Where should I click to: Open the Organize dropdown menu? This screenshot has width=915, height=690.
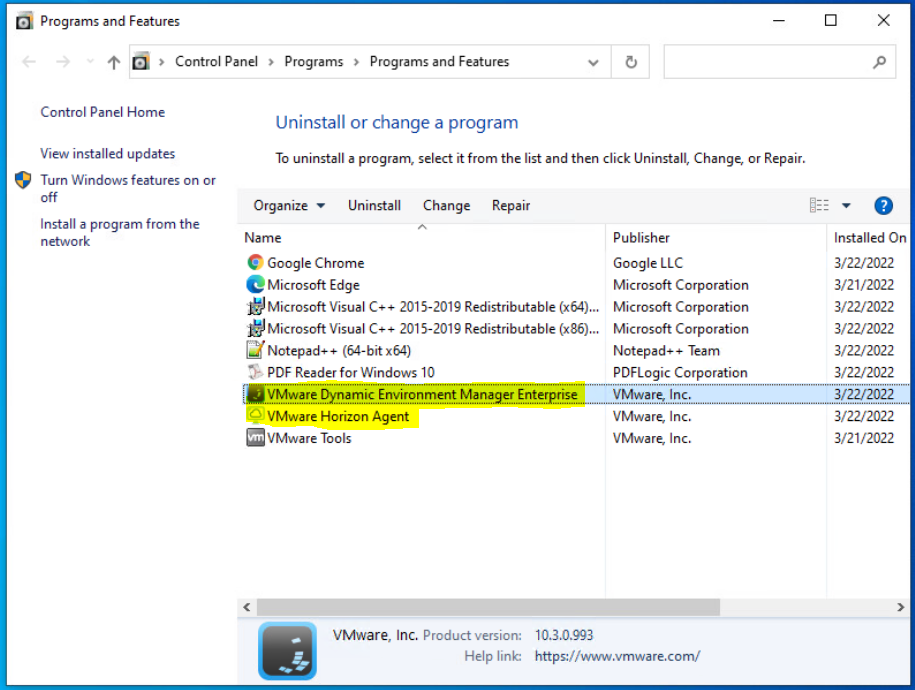289,205
